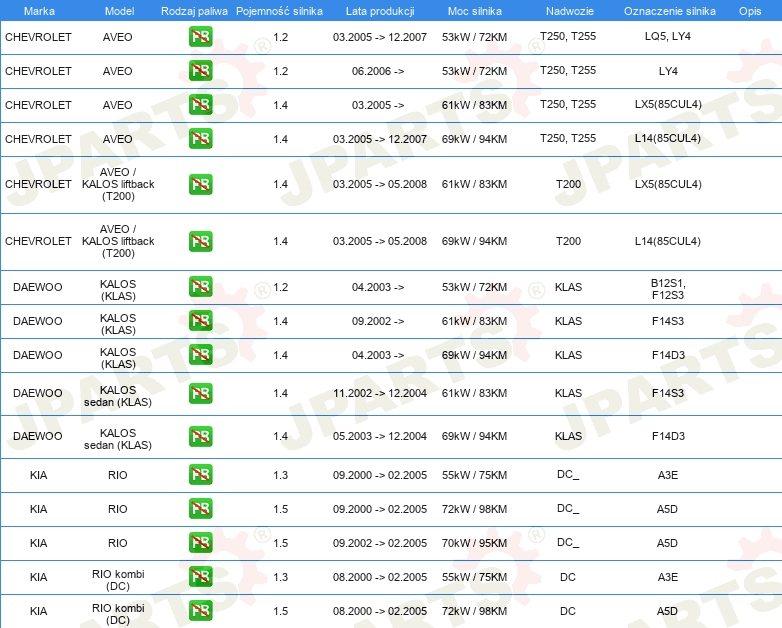Click the Rodzaj paliwa column header
Viewport: 782px width, 628px height.
tap(194, 11)
